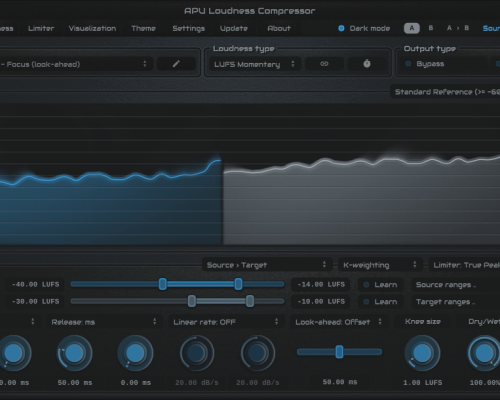Image resolution: width=500 pixels, height=400 pixels.
Task: Click the -14.00 LUFS source value field
Action: 321,285
